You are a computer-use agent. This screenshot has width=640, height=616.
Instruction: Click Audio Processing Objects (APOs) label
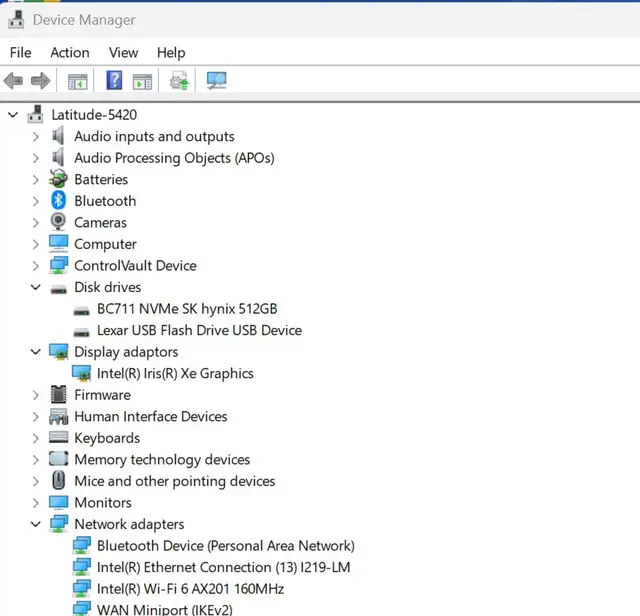174,158
